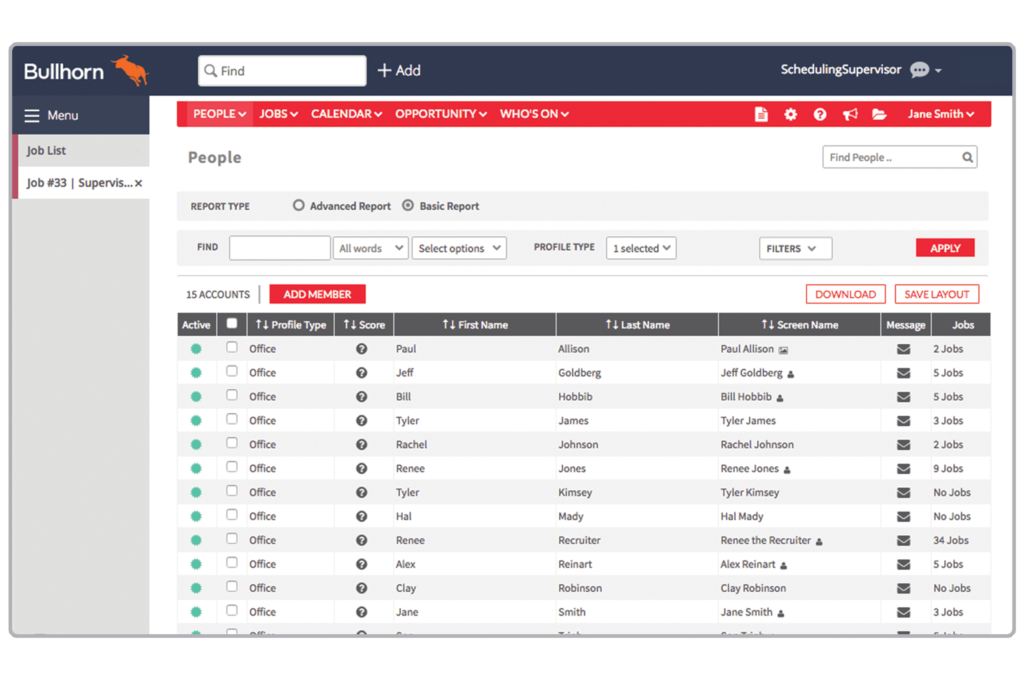The width and height of the screenshot is (1024, 680).
Task: Open the Calendar menu
Action: pyautogui.click(x=346, y=114)
